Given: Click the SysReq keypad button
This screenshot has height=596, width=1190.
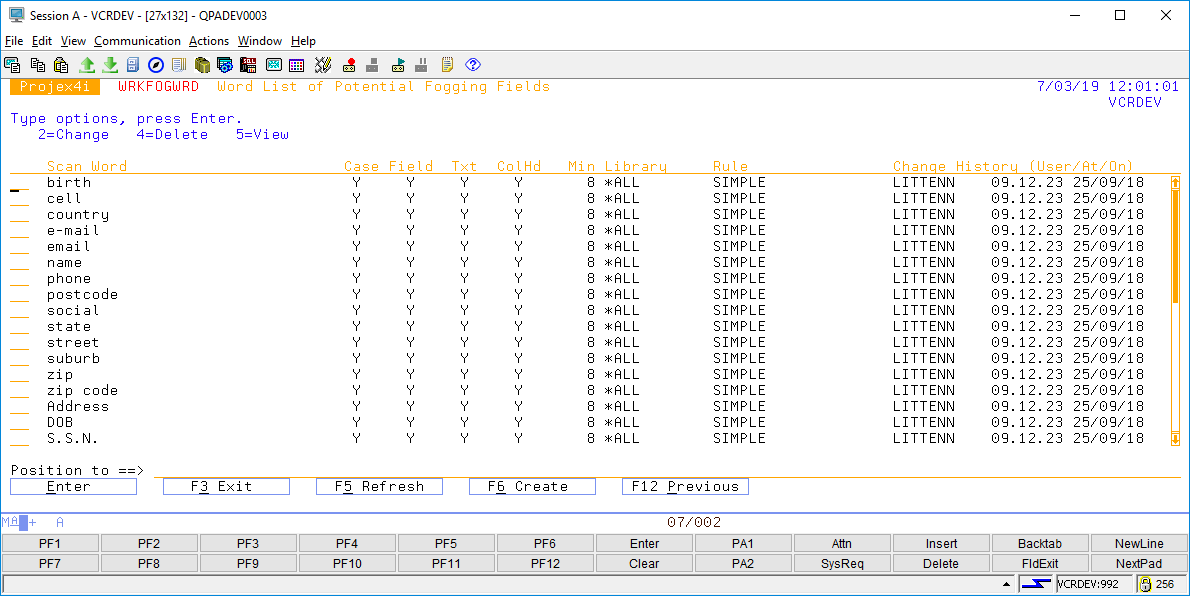Looking at the screenshot, I should click(x=842, y=563).
